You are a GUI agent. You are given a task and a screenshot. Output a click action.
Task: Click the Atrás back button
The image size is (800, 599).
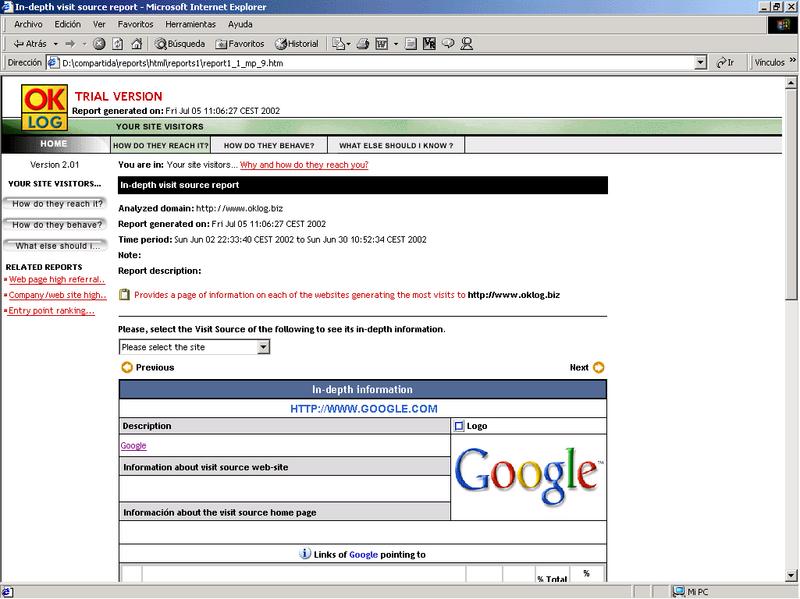coord(30,44)
